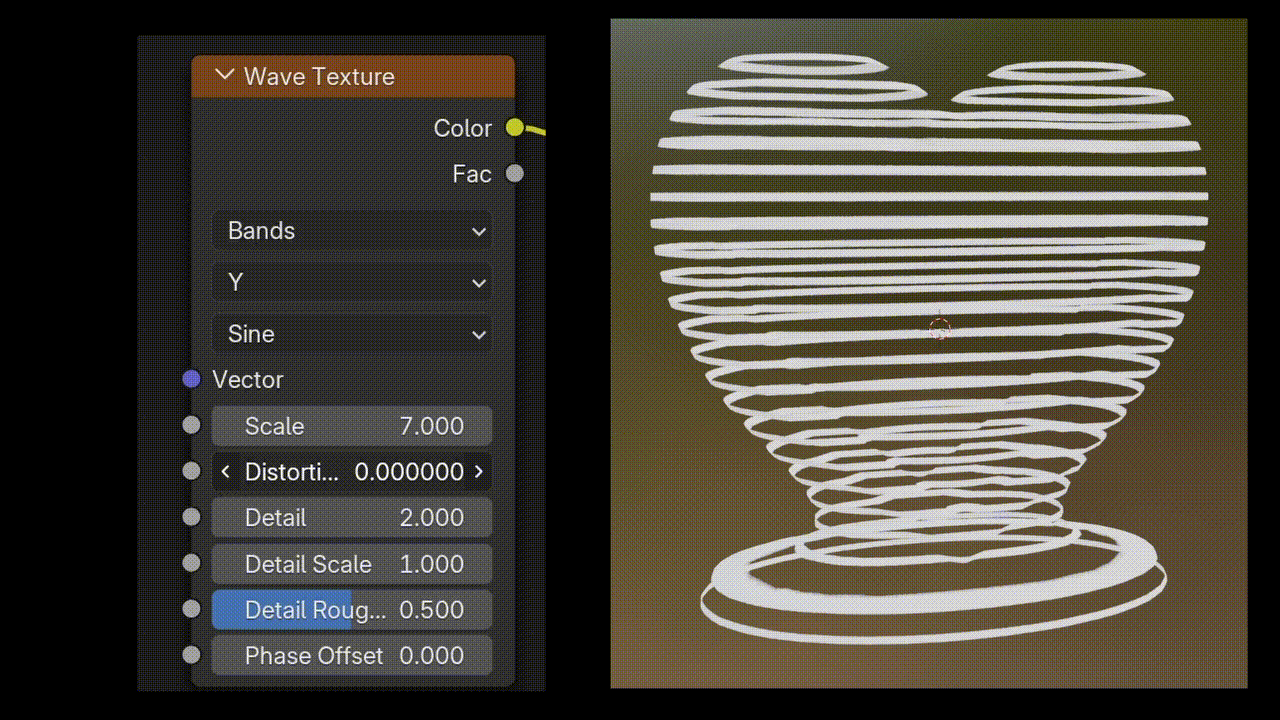Decrease Distortion with the left arrow
Image resolution: width=1280 pixels, height=720 pixels.
[225, 471]
